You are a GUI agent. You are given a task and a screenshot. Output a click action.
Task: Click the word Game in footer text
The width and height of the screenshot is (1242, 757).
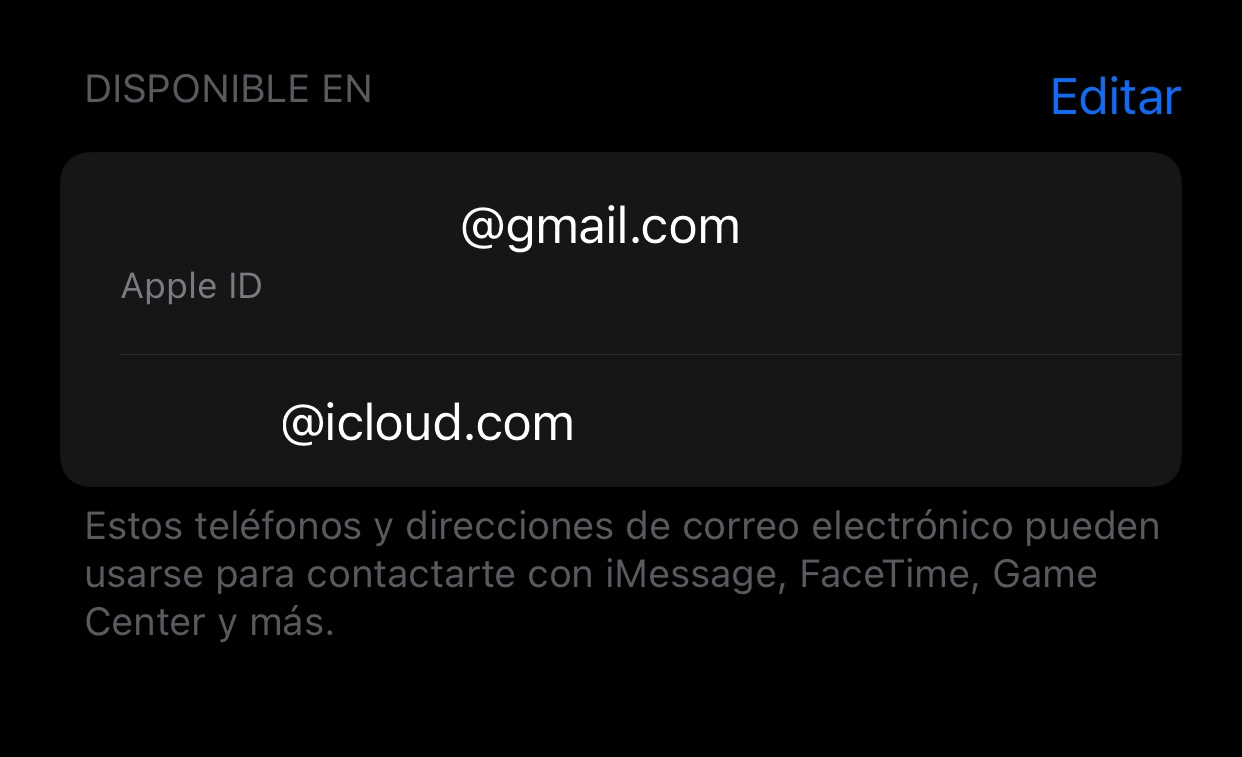pos(1045,575)
